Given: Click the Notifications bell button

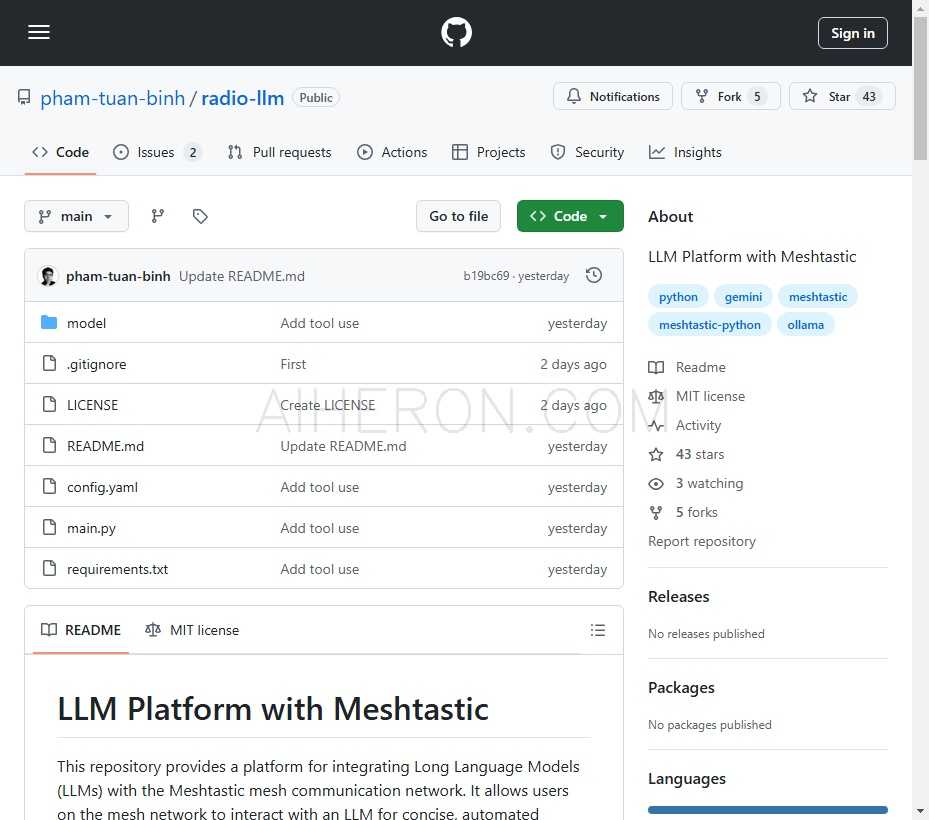Looking at the screenshot, I should click(x=613, y=97).
